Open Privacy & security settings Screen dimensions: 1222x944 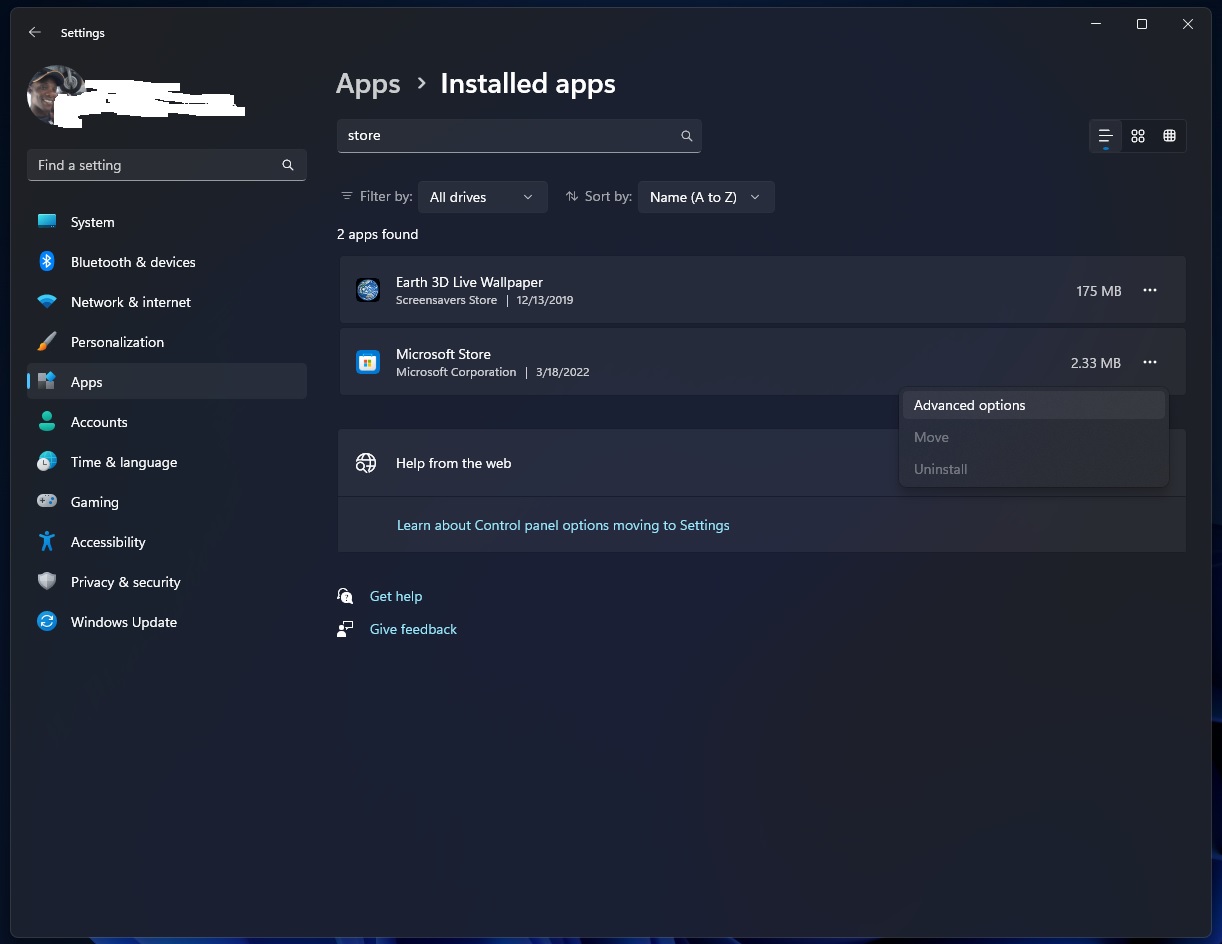pos(167,582)
